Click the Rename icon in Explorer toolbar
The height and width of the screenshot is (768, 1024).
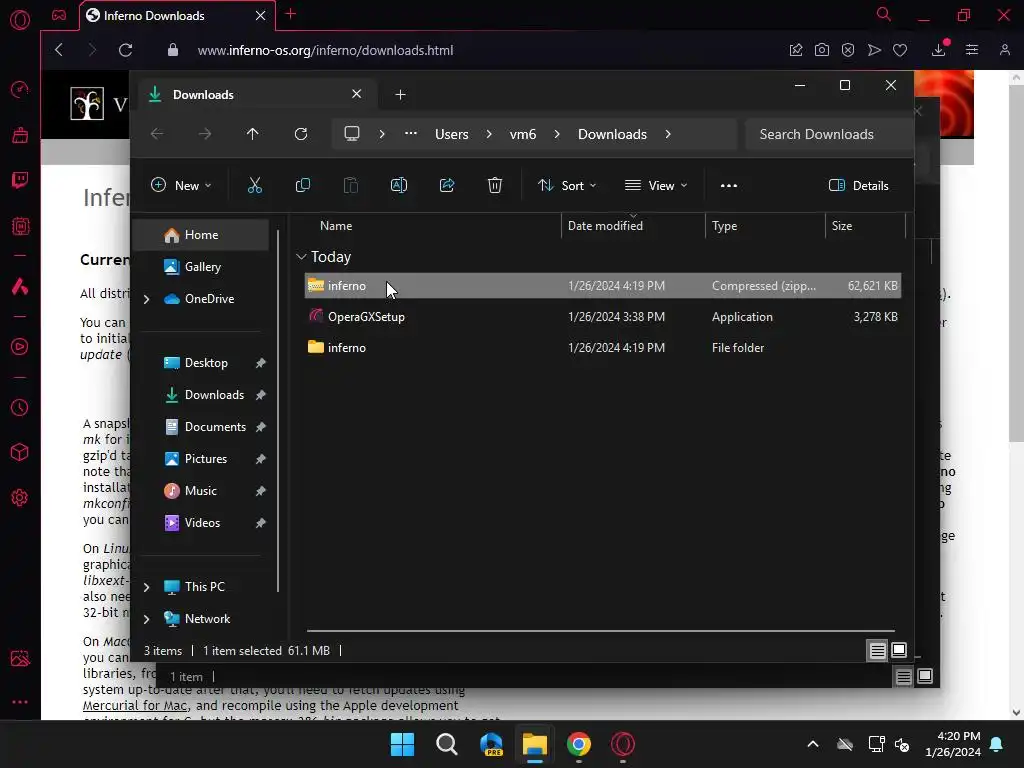(x=398, y=185)
